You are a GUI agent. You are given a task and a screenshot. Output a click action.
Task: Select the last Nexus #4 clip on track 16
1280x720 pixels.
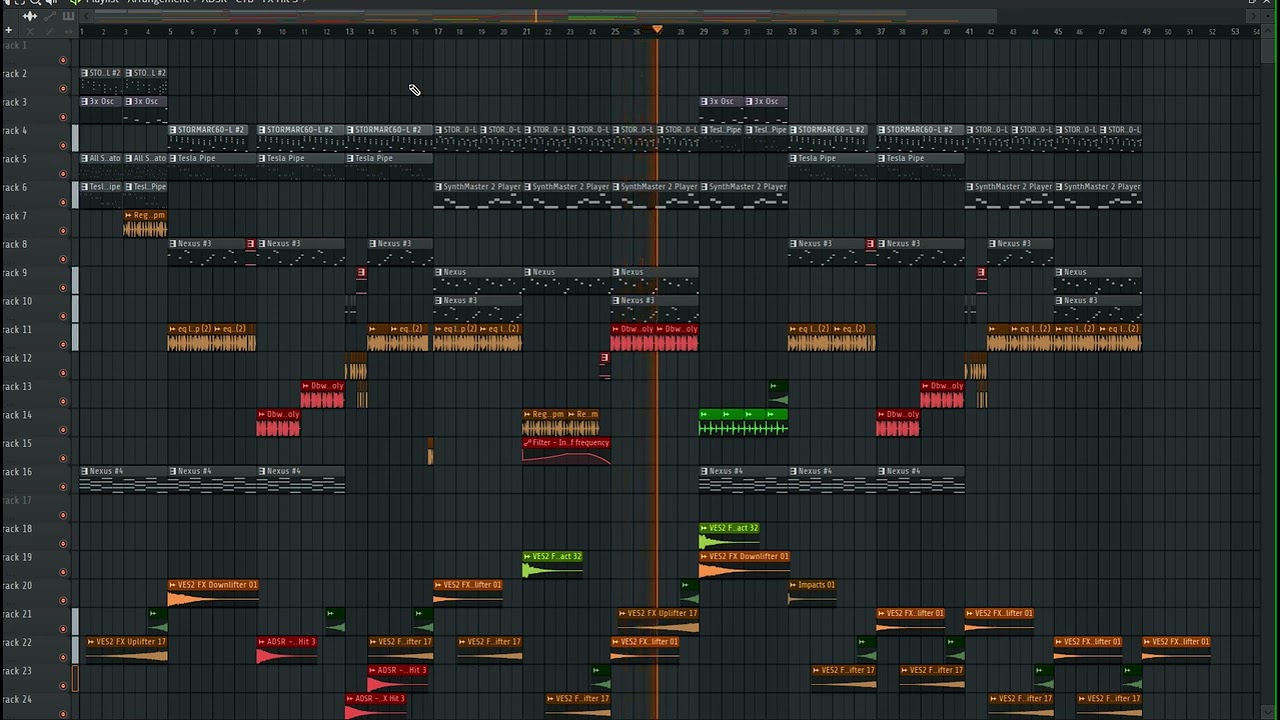pyautogui.click(x=920, y=479)
